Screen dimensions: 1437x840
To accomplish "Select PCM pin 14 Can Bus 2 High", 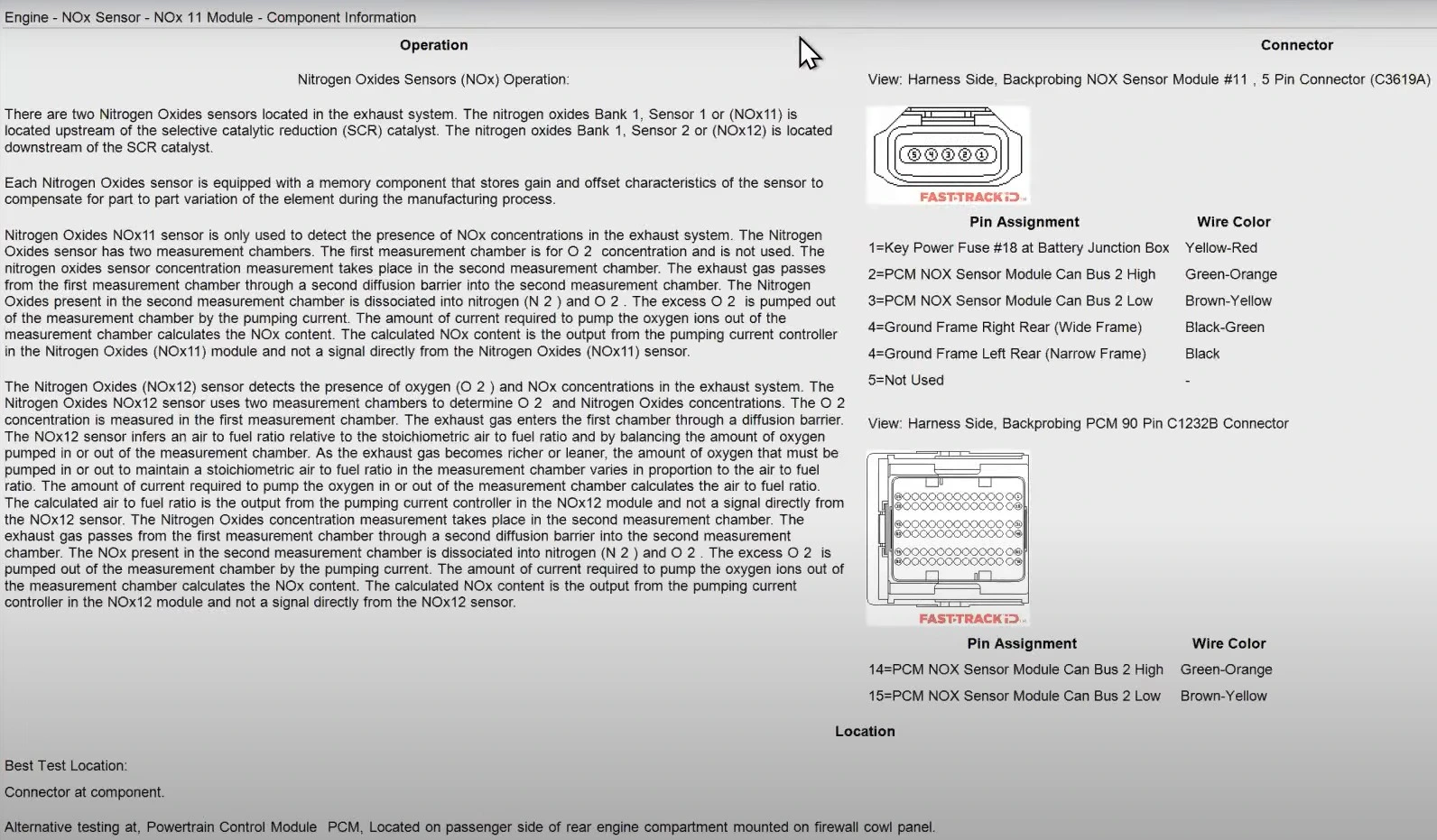I will pos(1015,669).
